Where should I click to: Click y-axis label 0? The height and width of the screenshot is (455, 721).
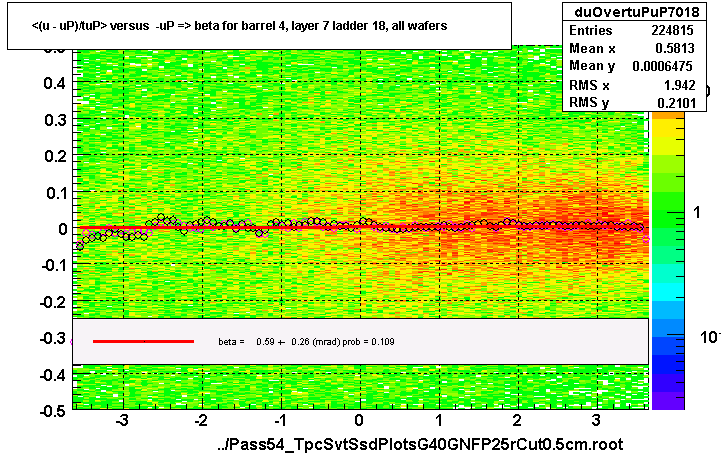click(63, 229)
